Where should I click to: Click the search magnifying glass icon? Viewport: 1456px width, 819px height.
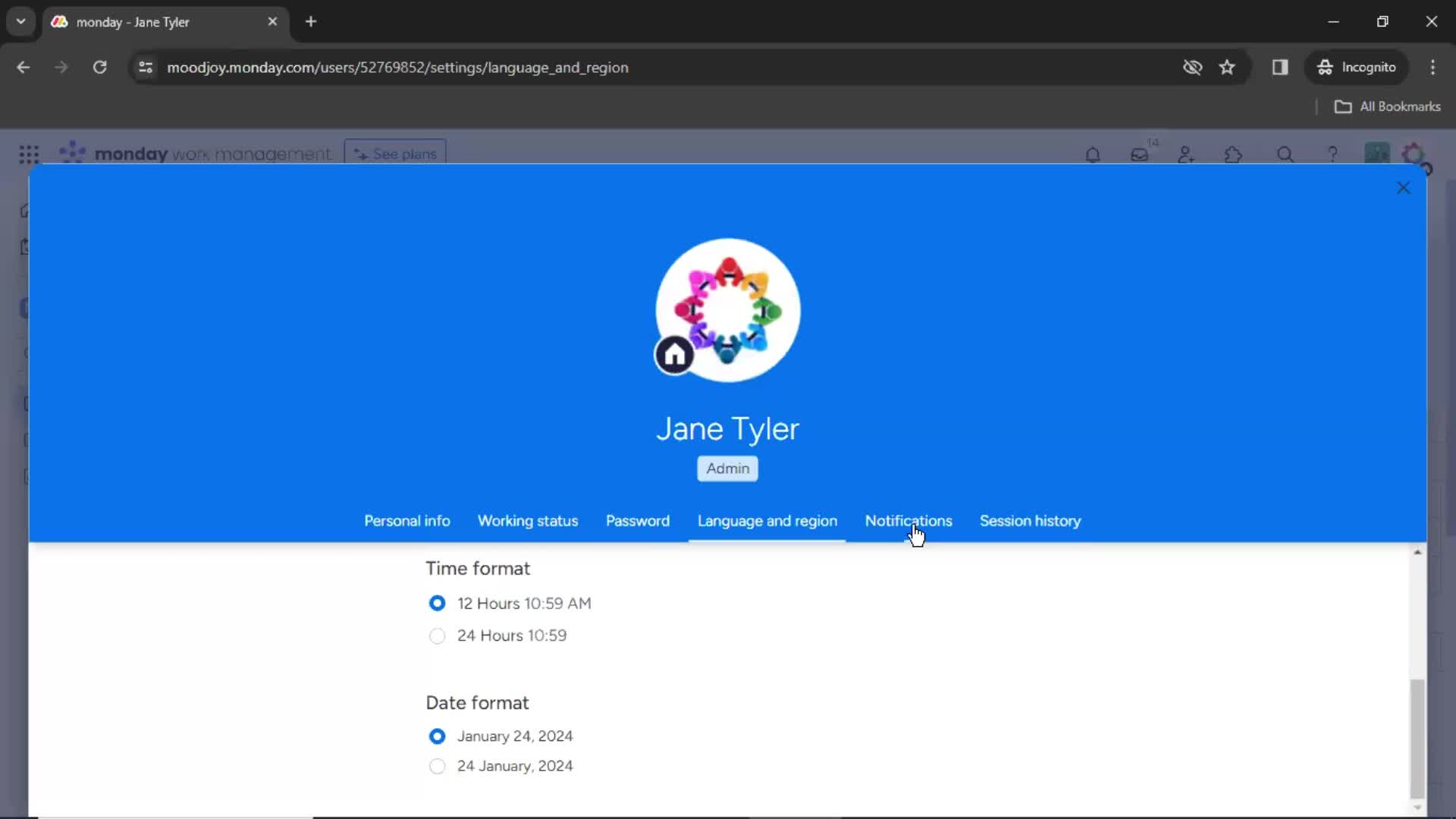tap(1285, 155)
